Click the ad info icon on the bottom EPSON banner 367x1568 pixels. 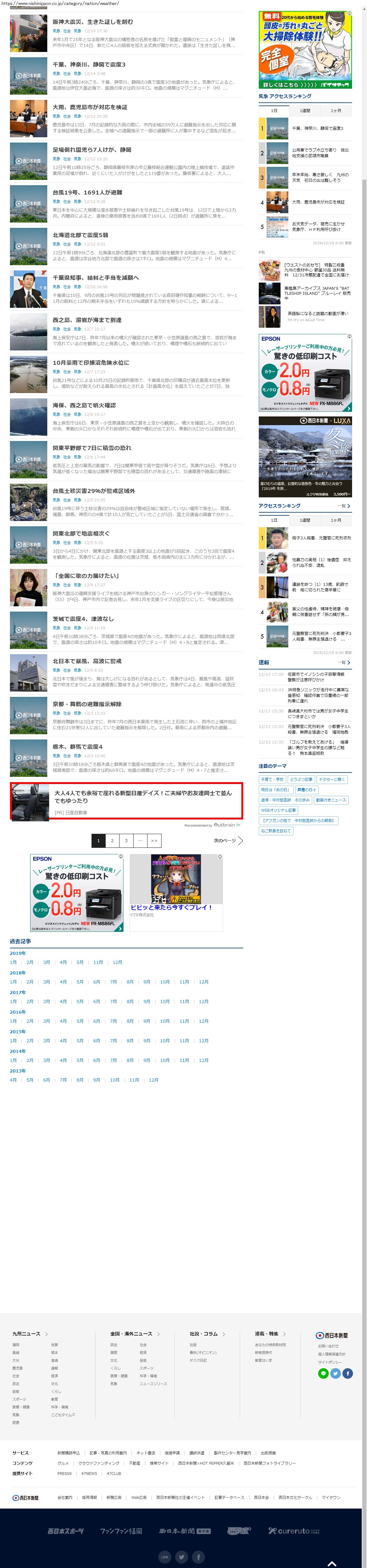[x=120, y=857]
